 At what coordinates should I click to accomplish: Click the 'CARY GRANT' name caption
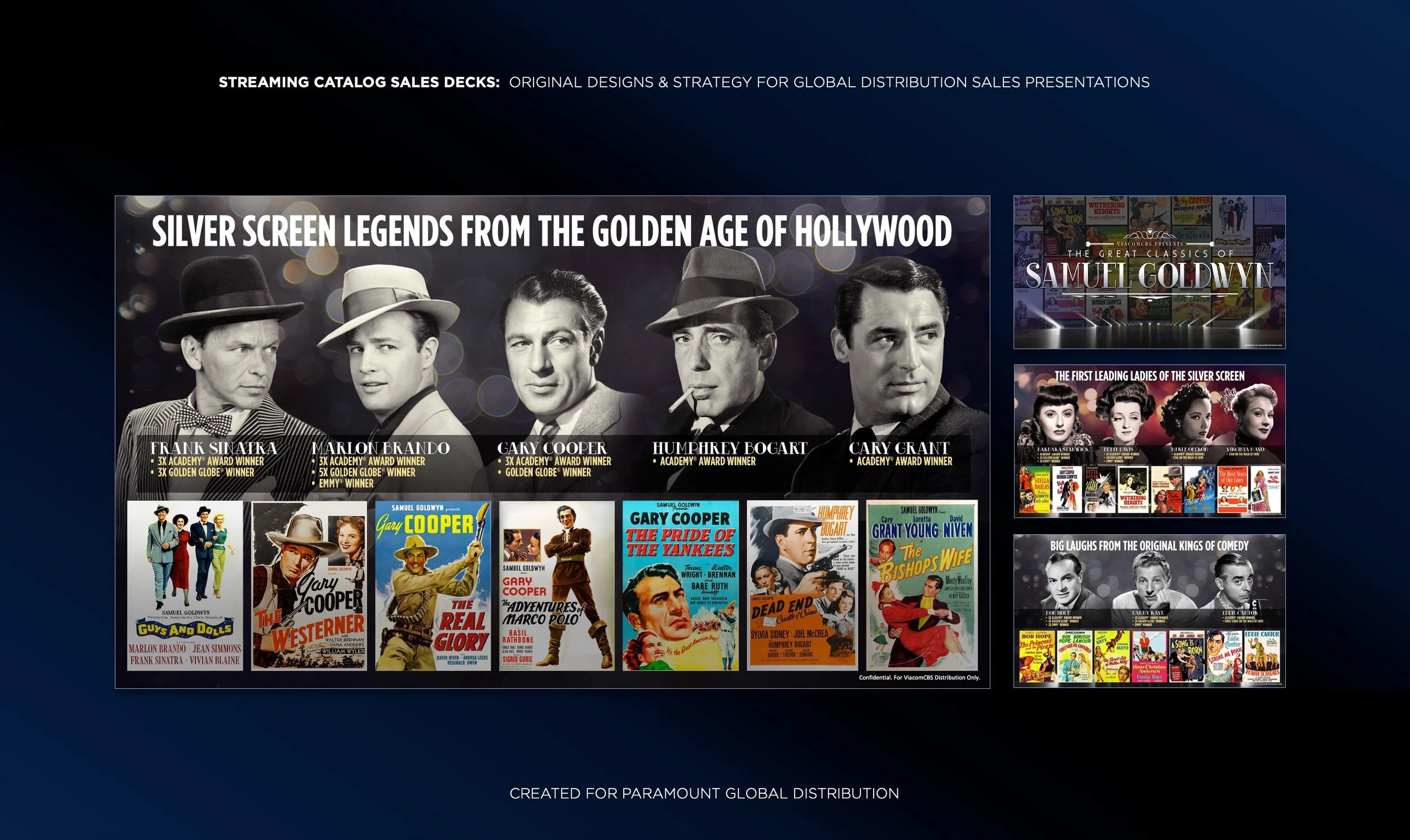click(x=898, y=448)
